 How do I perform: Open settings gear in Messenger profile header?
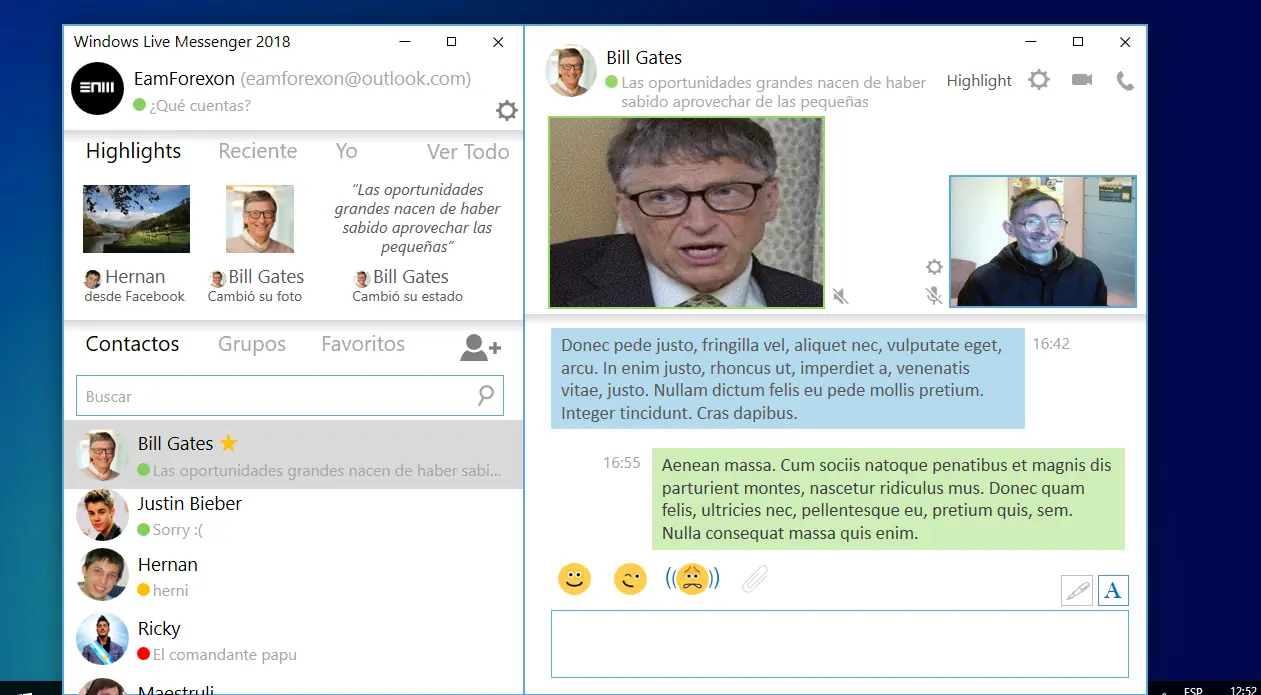pyautogui.click(x=507, y=110)
